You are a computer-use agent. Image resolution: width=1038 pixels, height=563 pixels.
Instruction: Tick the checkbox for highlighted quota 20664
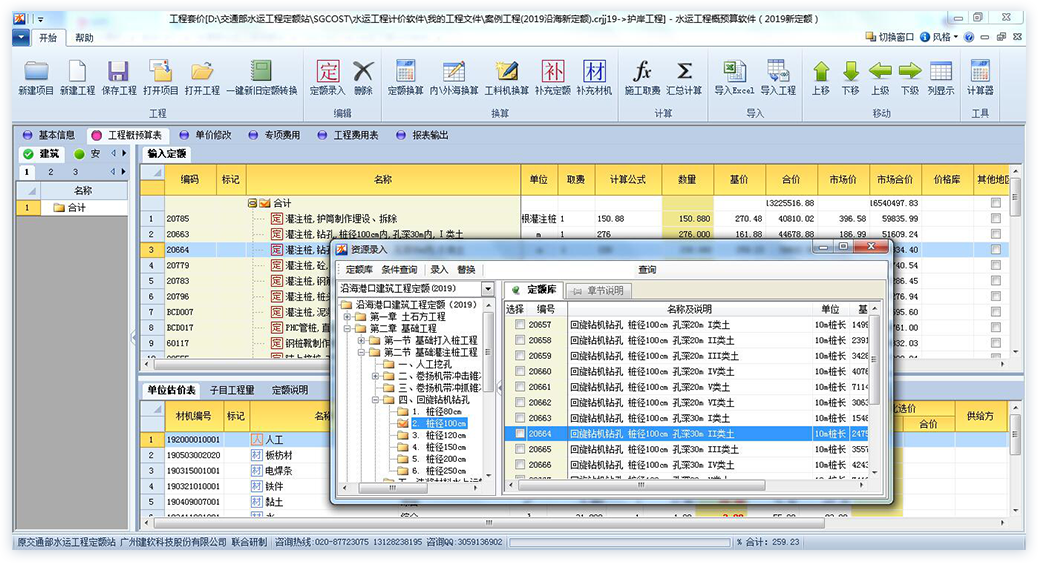tap(520, 434)
